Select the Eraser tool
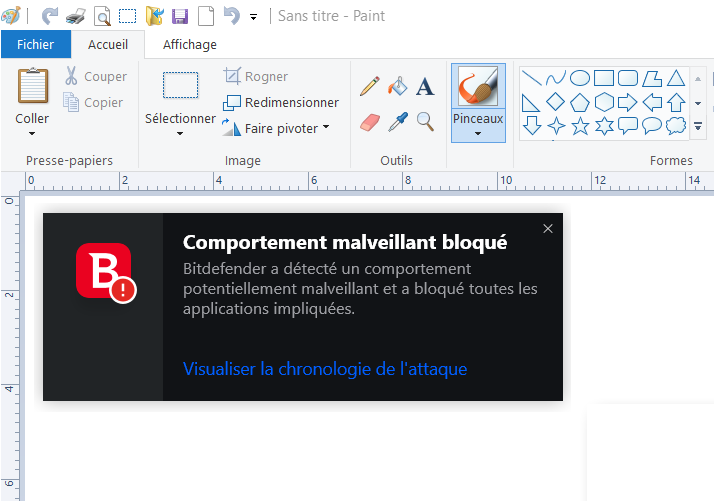 [370, 123]
